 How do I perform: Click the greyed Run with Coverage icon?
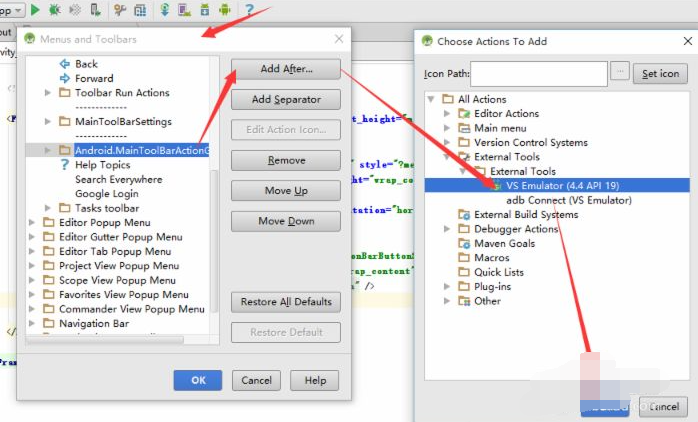[75, 9]
